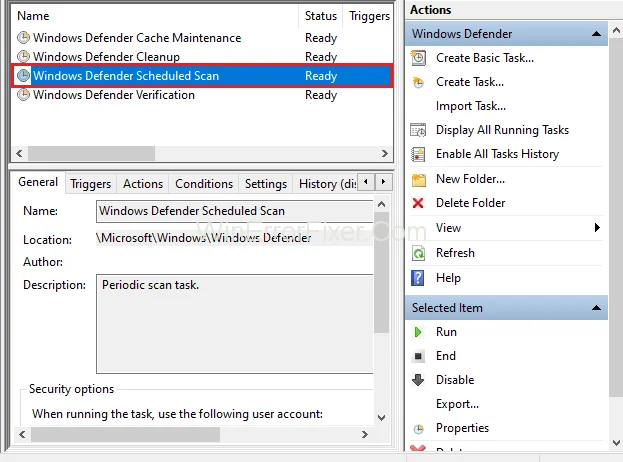The width and height of the screenshot is (623, 462).
Task: Click the New Folder icon
Action: click(418, 179)
